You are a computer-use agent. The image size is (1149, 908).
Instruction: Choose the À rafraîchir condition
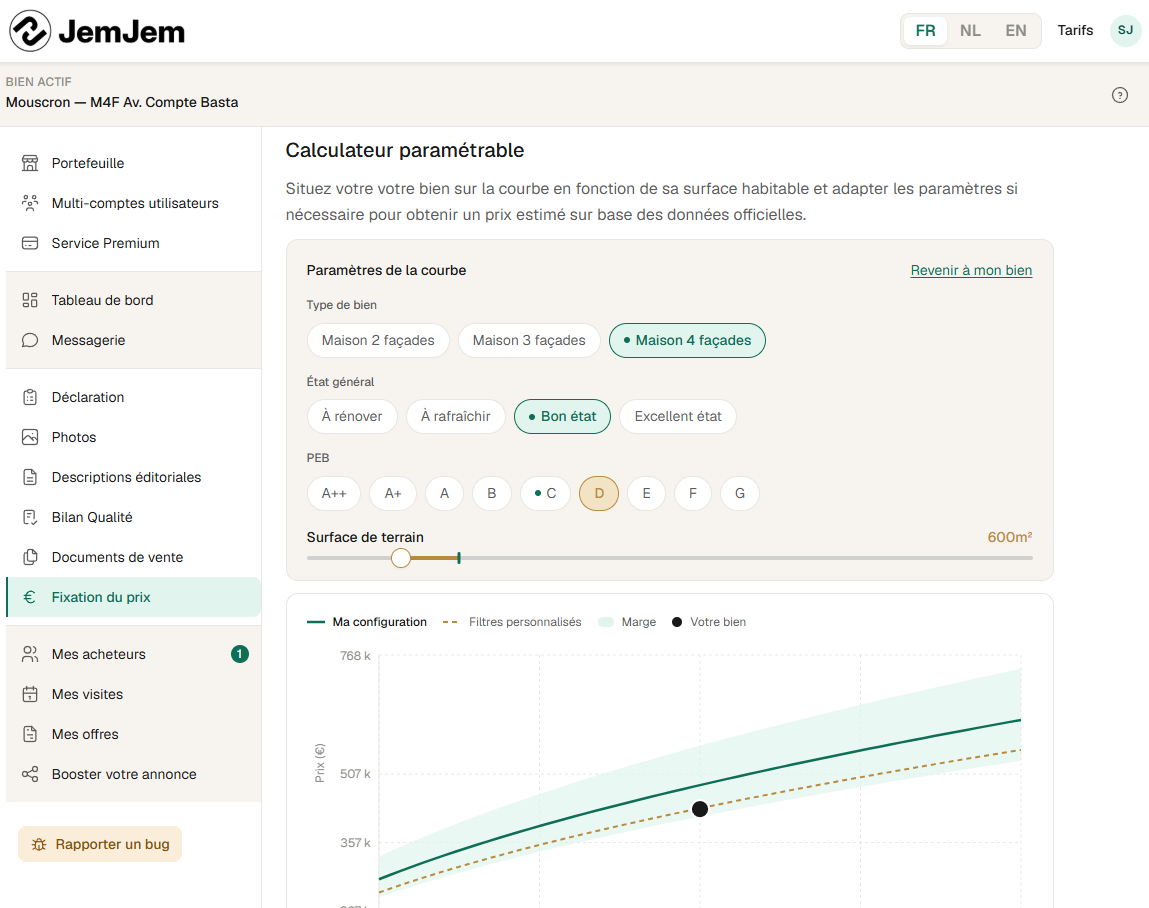456,416
